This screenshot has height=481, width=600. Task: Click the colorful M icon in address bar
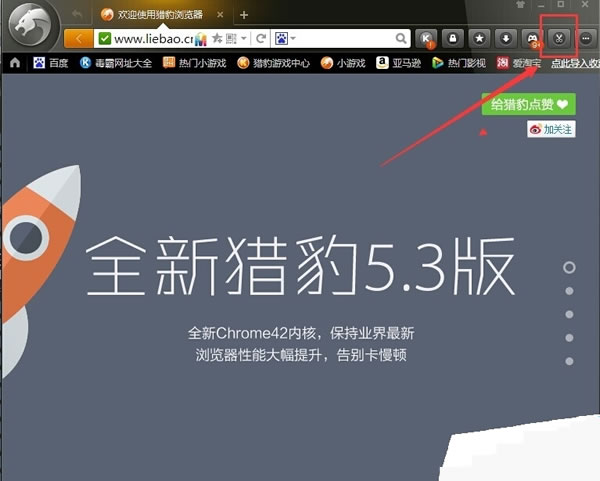[x=201, y=39]
